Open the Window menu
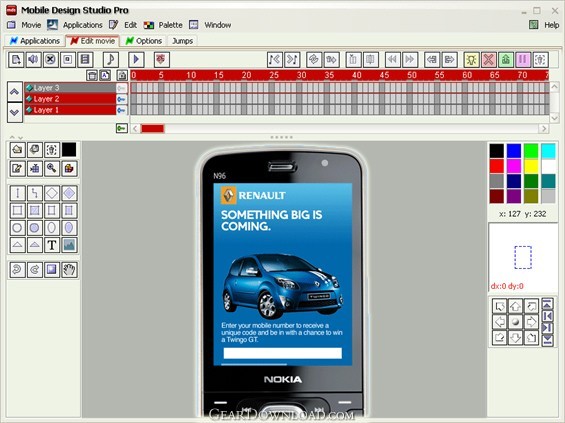This screenshot has height=423, width=565. [x=218, y=25]
